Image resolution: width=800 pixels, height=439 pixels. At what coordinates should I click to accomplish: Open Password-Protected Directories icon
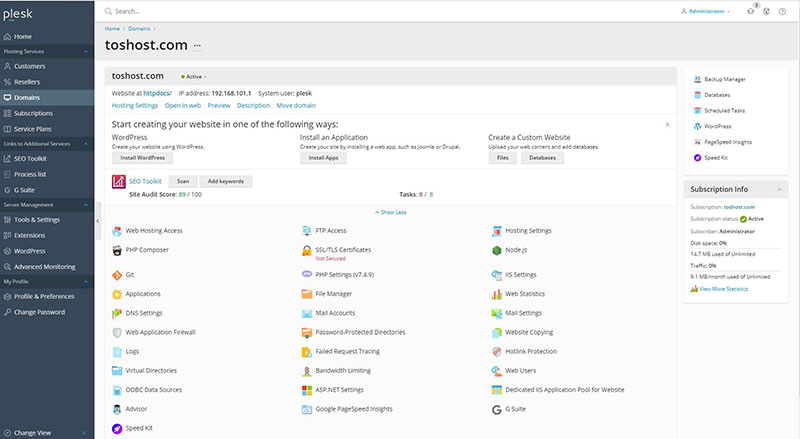point(307,333)
